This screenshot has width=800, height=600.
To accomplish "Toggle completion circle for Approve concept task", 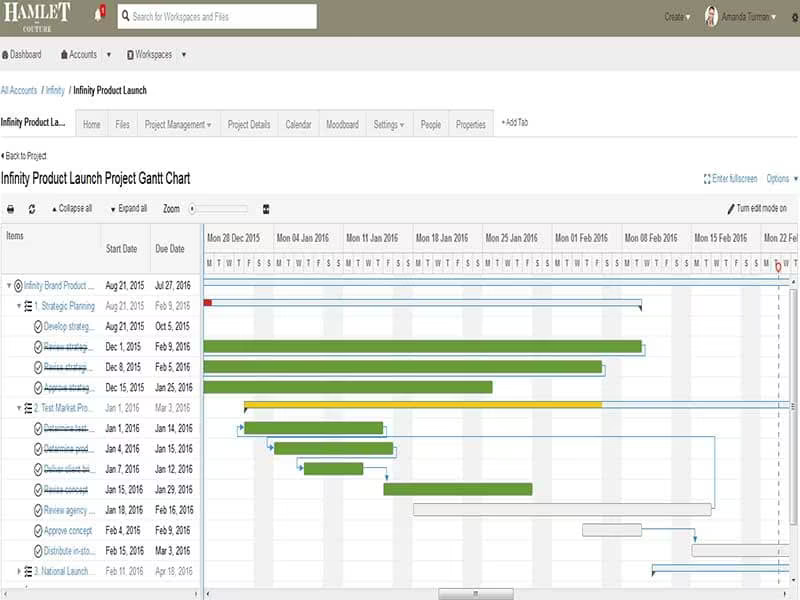I will (38, 531).
